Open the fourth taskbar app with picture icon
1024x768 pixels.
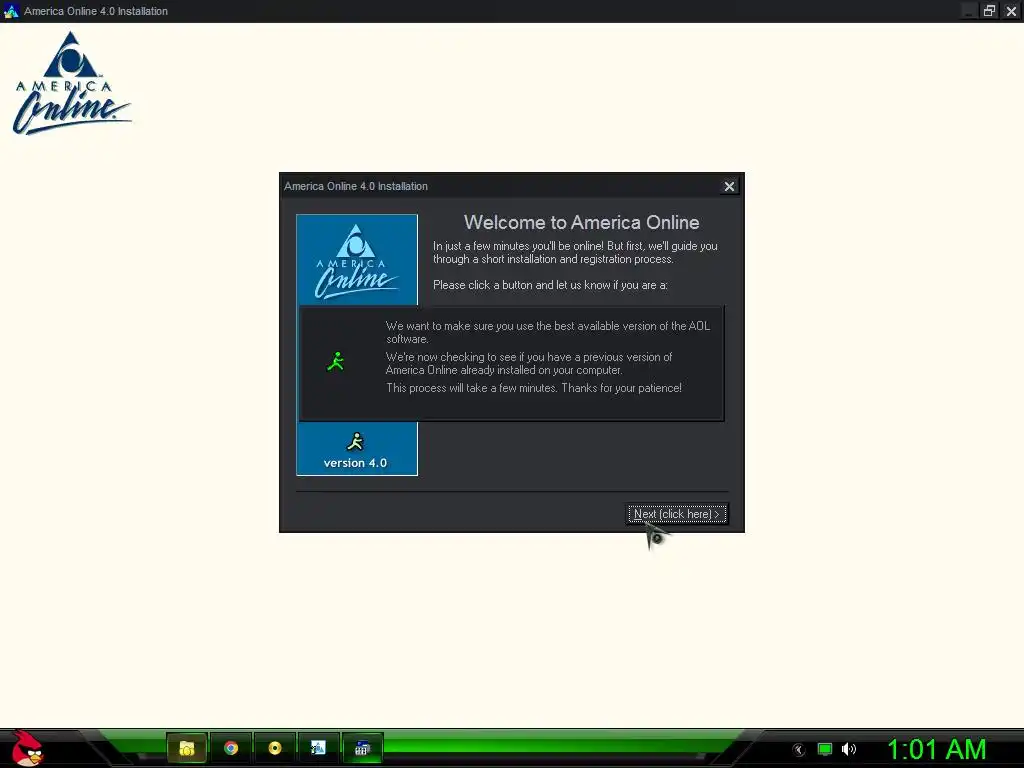318,748
